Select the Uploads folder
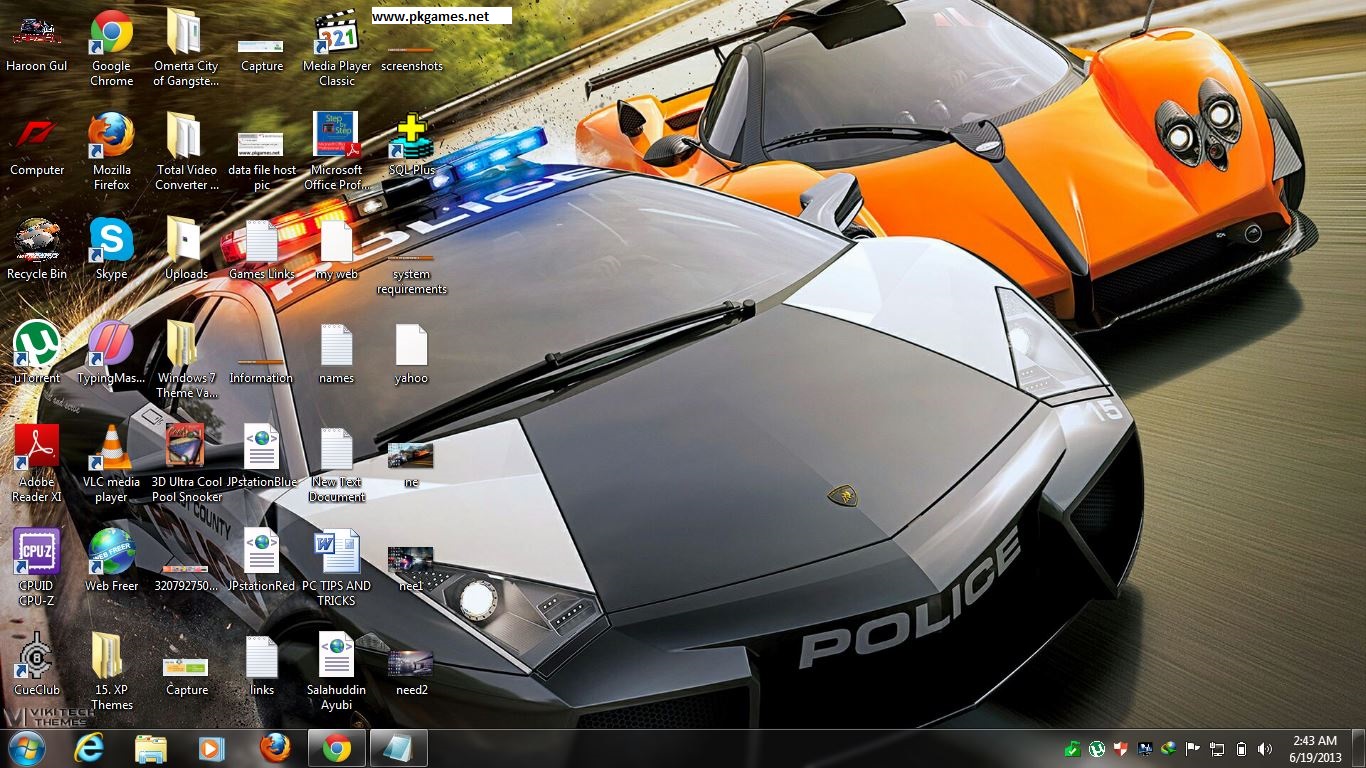The width and height of the screenshot is (1366, 768). point(186,250)
